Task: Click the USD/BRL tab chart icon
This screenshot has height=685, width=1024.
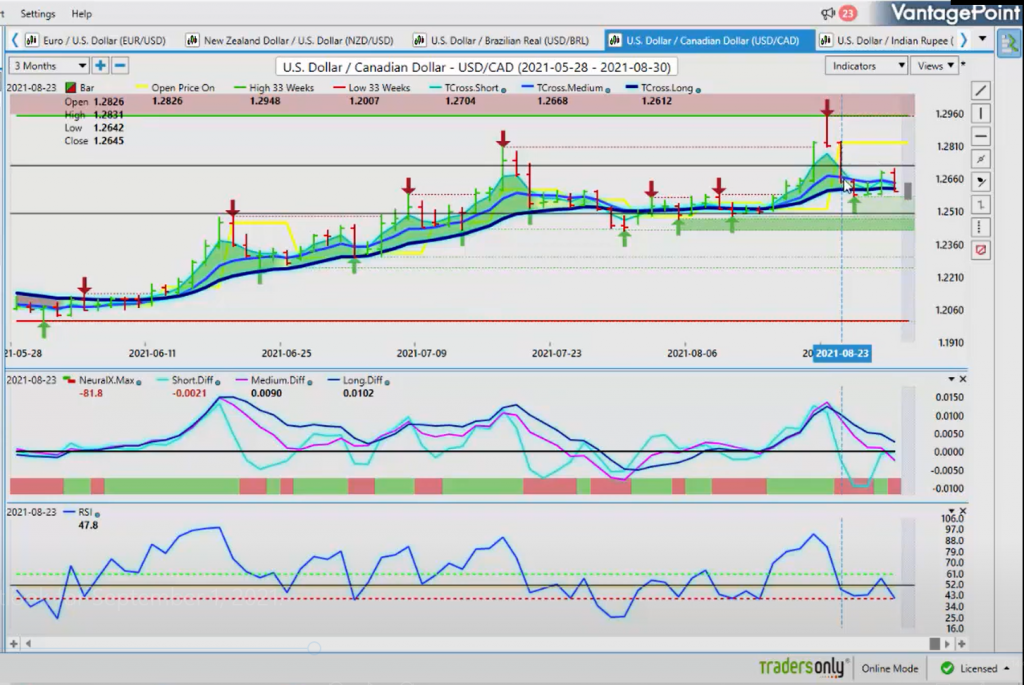Action: (x=419, y=40)
